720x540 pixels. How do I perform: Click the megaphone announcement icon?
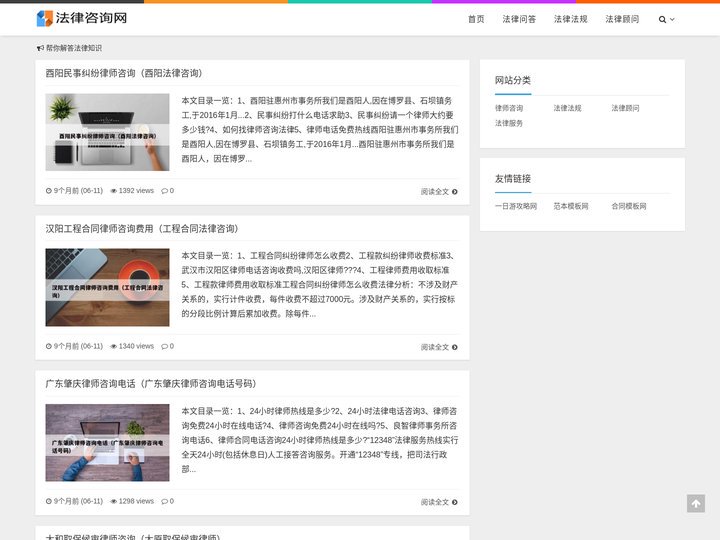point(40,48)
